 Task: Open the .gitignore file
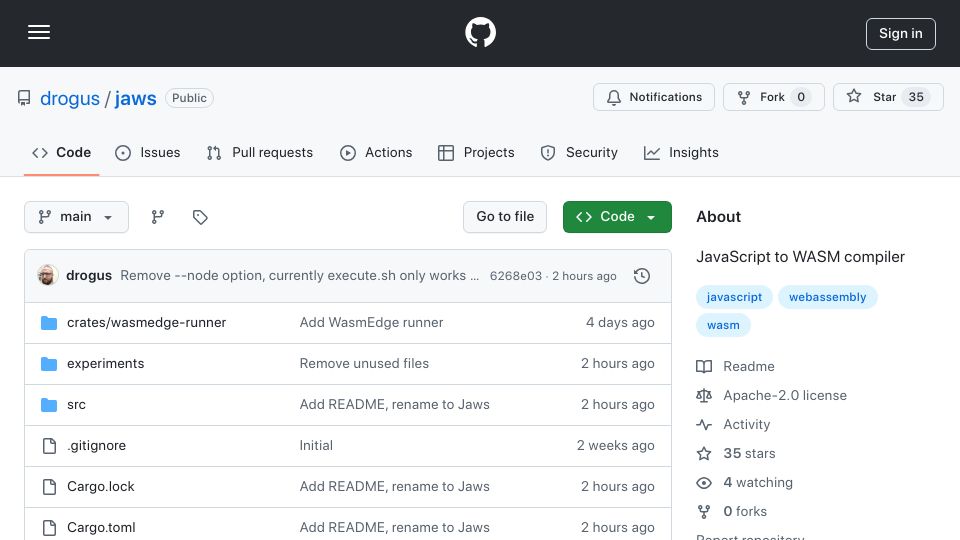click(x=97, y=446)
